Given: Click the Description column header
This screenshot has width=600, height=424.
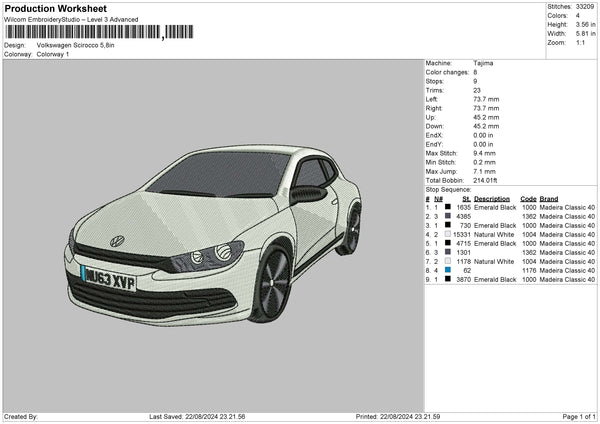Looking at the screenshot, I should click(x=492, y=199).
